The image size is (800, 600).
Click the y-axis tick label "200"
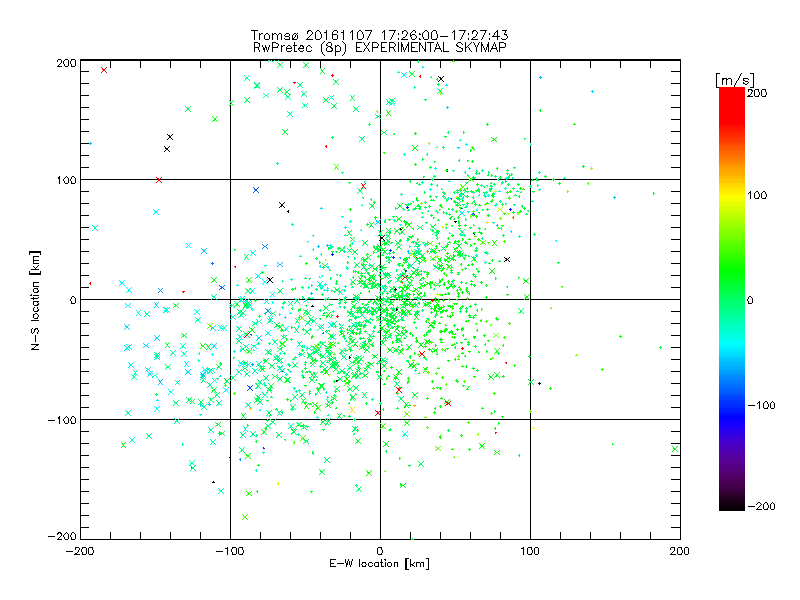[x=66, y=63]
